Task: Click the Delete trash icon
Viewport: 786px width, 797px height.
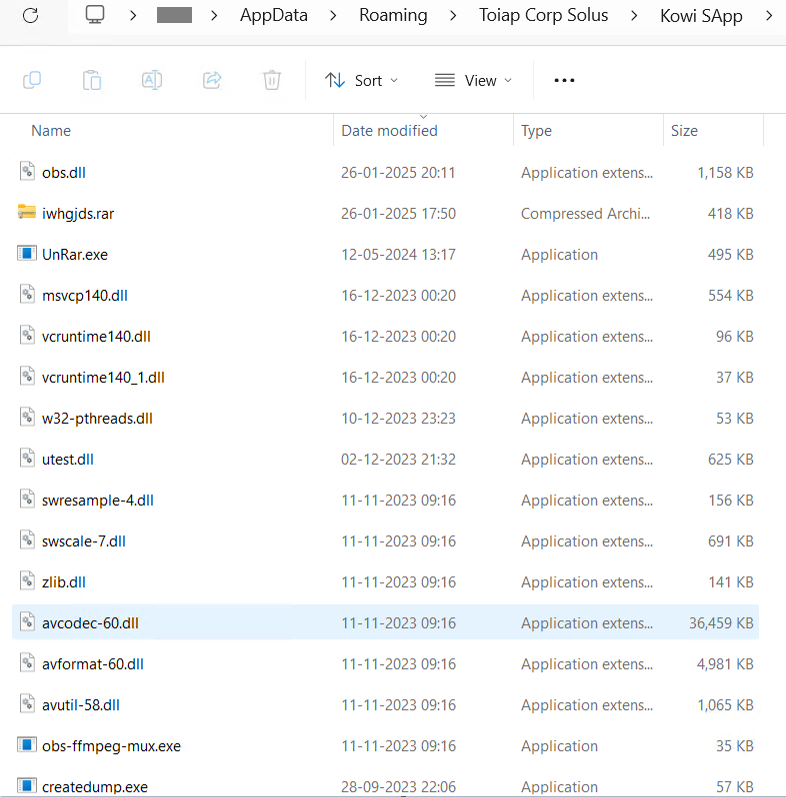Action: pos(272,80)
